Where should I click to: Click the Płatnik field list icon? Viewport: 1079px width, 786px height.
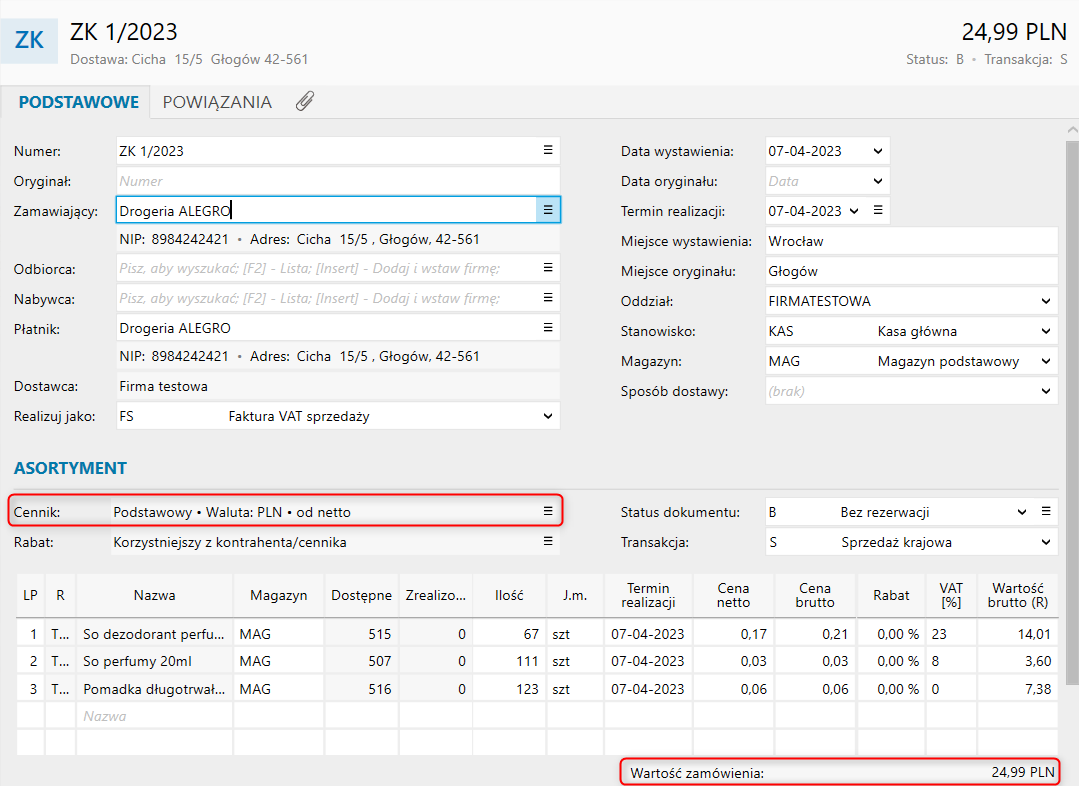(547, 328)
